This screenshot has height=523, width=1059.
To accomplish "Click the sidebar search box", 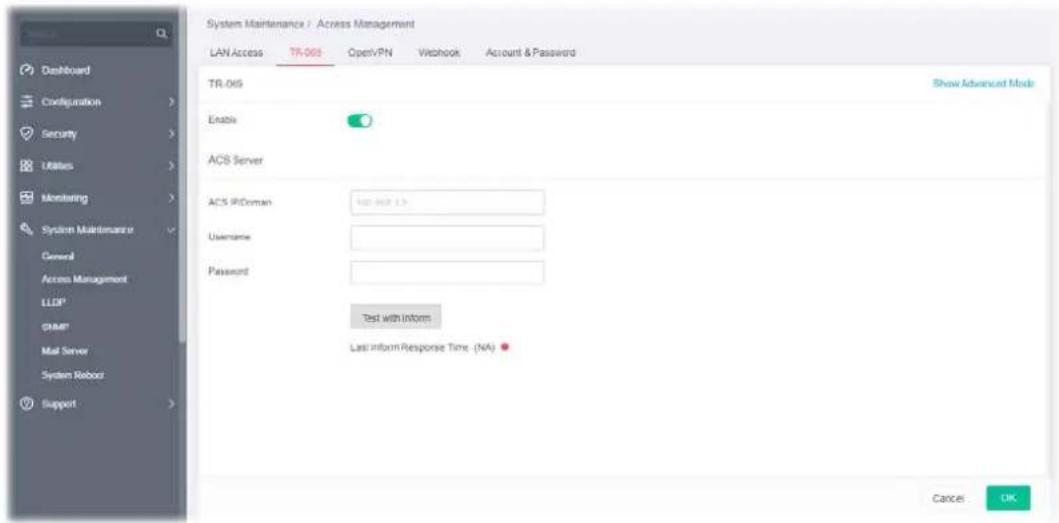I will [x=96, y=32].
